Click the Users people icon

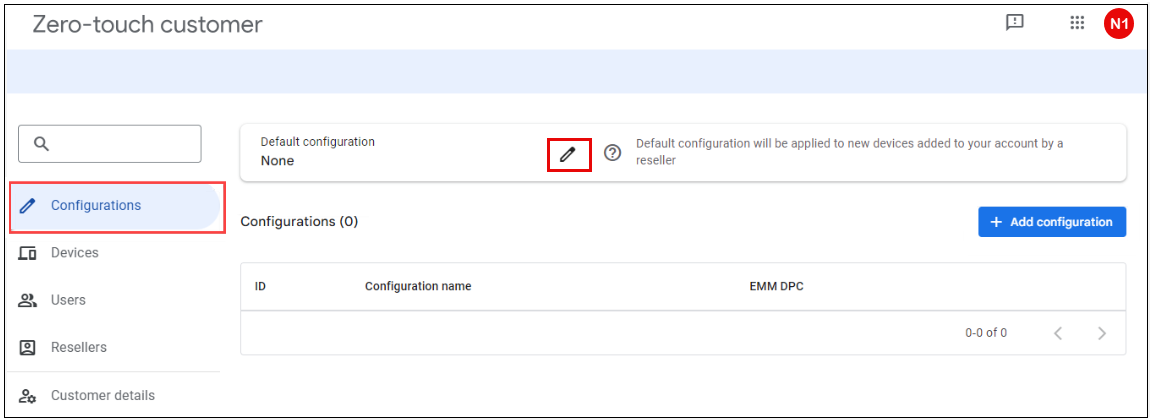pyautogui.click(x=29, y=300)
